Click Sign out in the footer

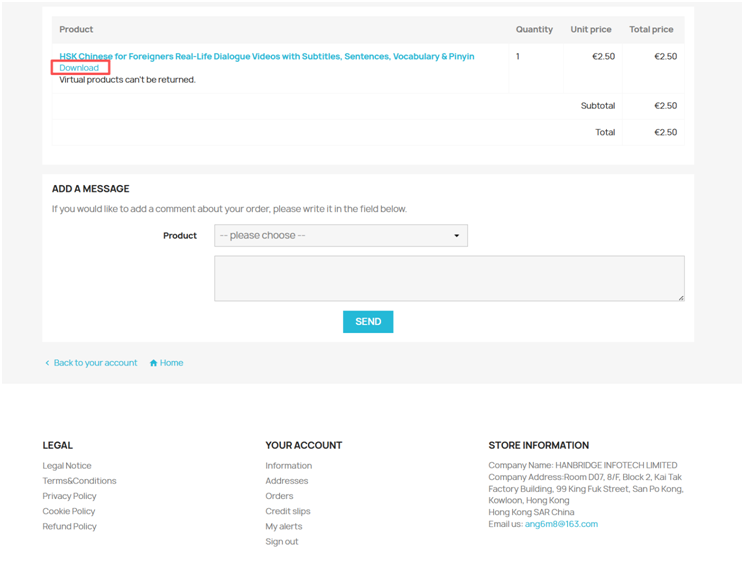click(282, 541)
